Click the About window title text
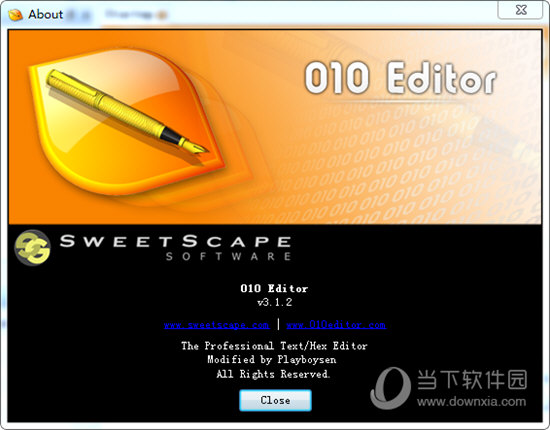The width and height of the screenshot is (550, 430). pos(46,14)
